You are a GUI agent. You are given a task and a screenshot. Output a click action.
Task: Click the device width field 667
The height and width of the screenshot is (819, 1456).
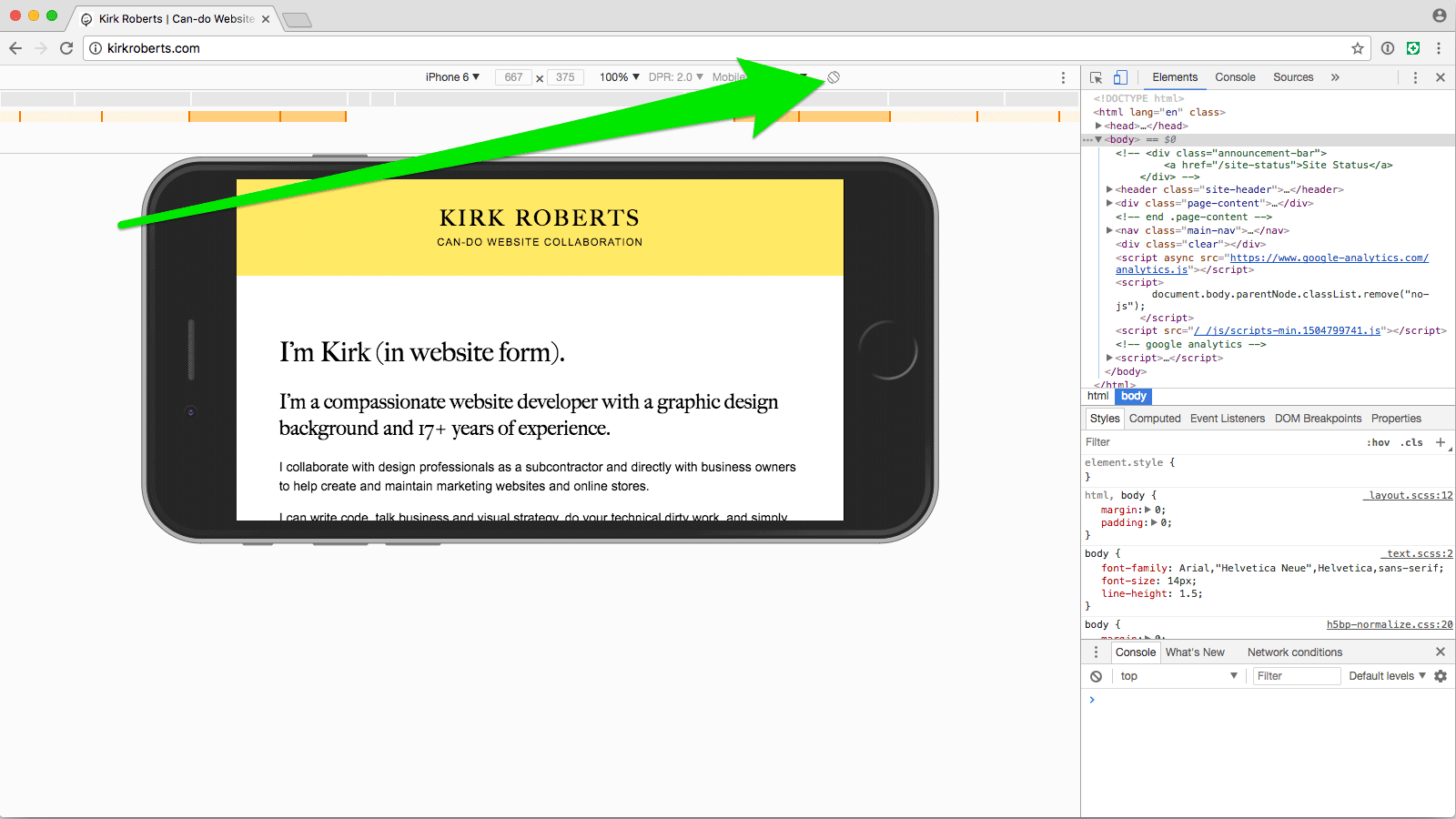tap(513, 77)
